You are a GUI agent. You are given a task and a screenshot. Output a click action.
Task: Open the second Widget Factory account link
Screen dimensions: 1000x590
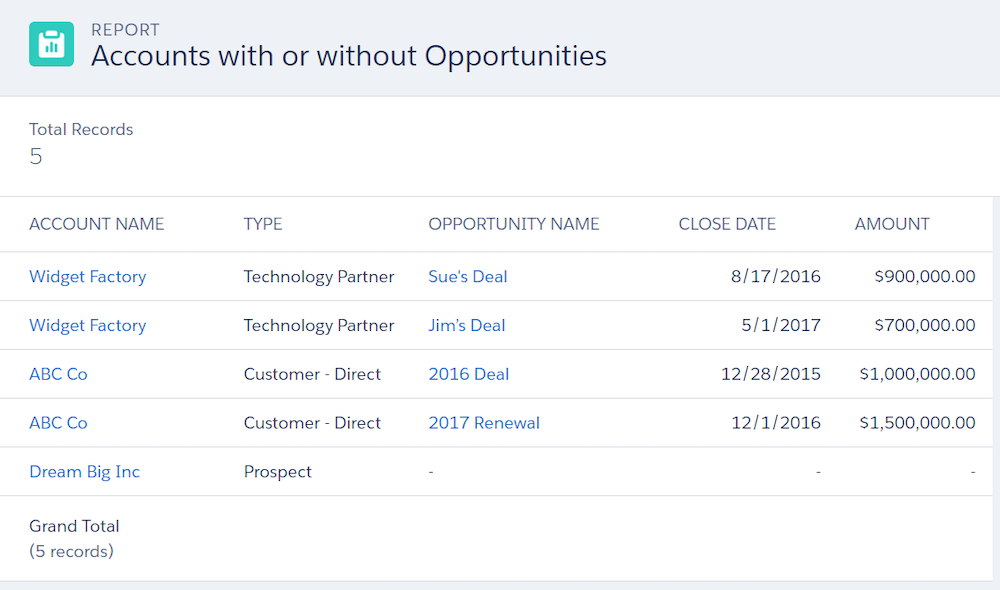click(87, 325)
